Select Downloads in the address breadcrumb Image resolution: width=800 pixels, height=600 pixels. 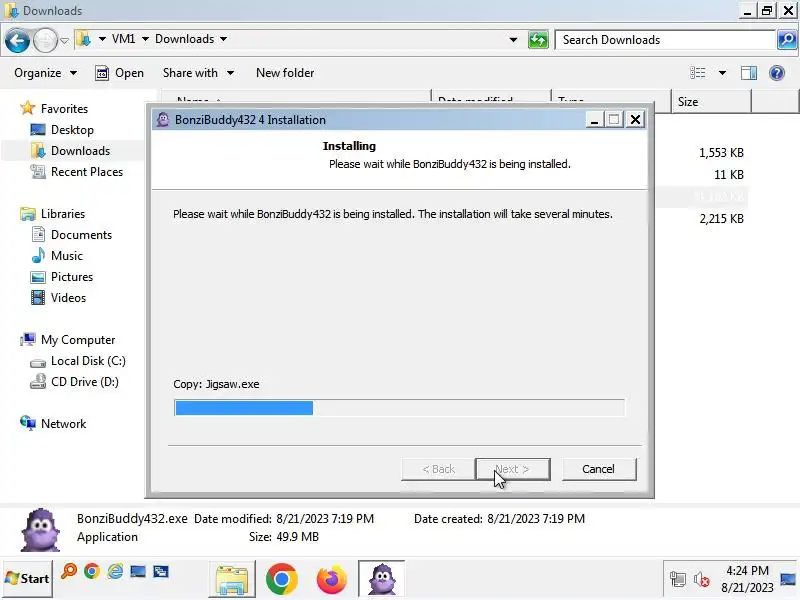pos(184,39)
